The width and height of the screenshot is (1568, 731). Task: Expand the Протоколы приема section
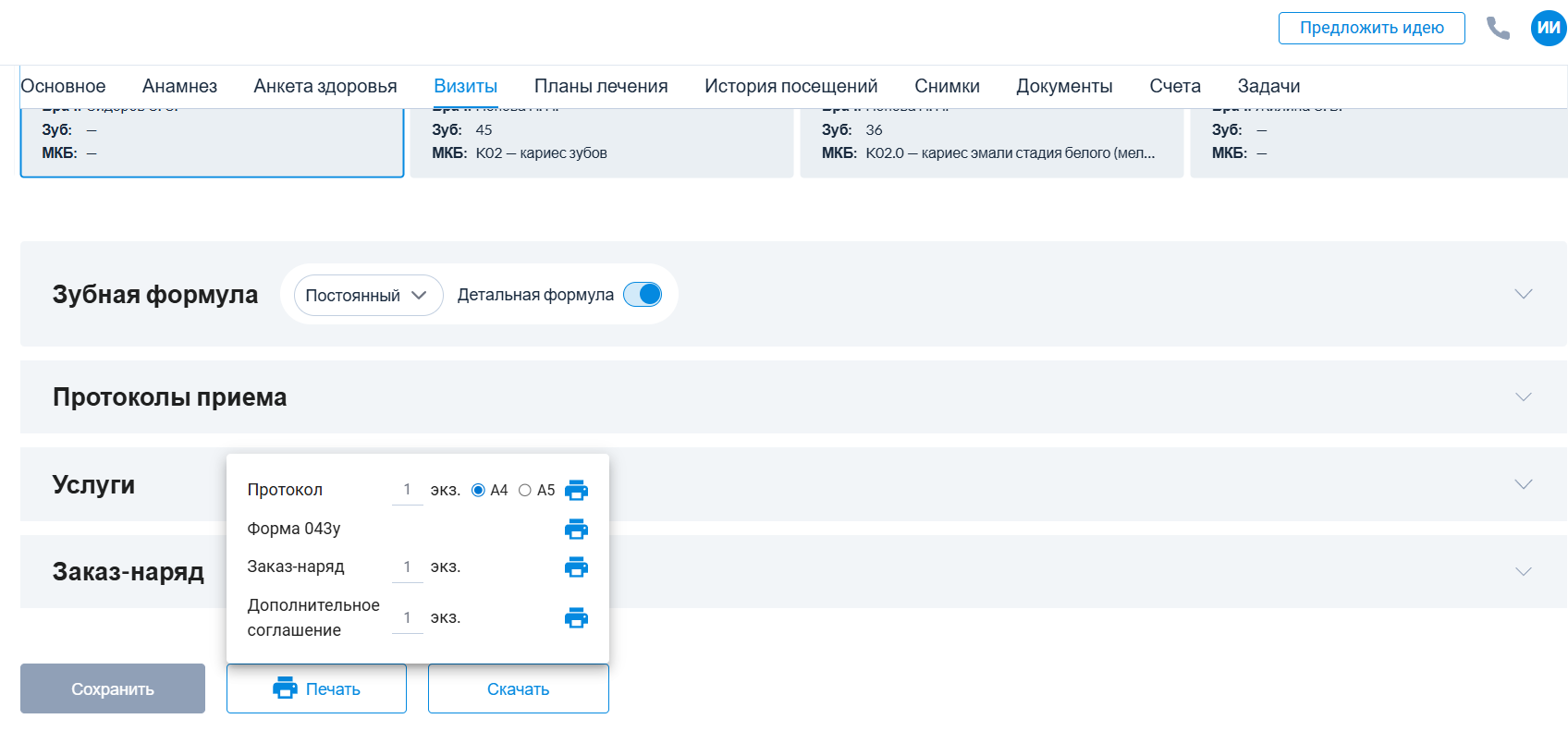coord(1524,396)
